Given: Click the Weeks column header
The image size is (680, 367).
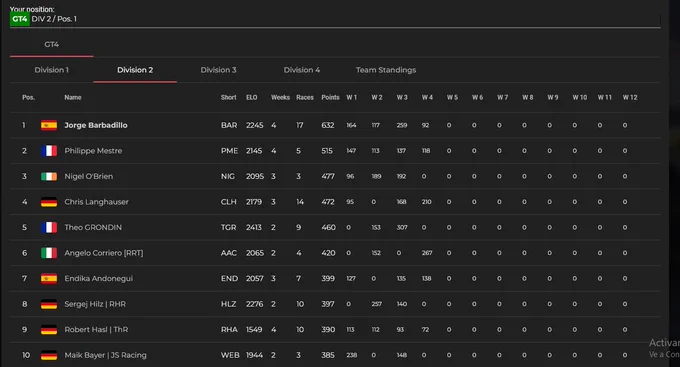Looking at the screenshot, I should coord(280,97).
